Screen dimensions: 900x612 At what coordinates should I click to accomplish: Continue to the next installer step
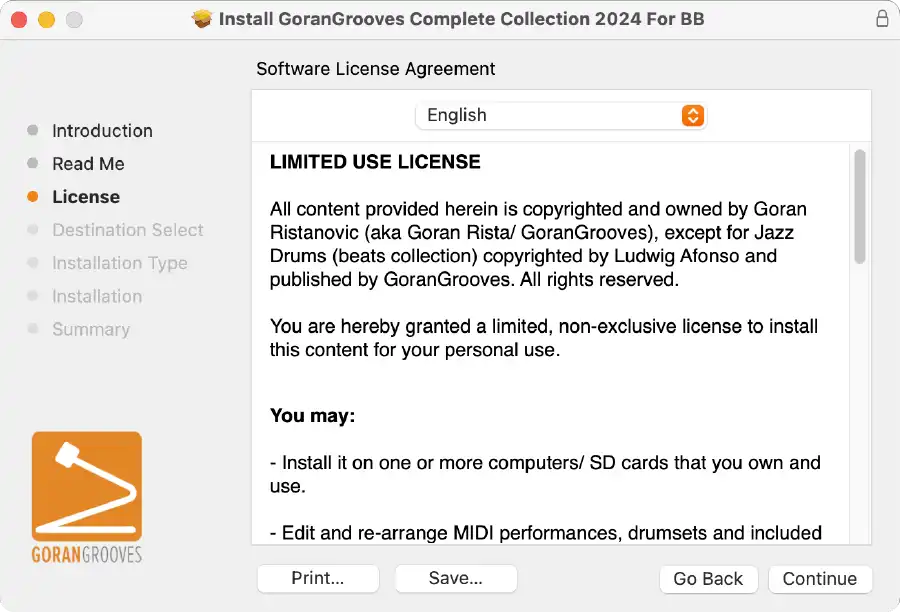[820, 579]
